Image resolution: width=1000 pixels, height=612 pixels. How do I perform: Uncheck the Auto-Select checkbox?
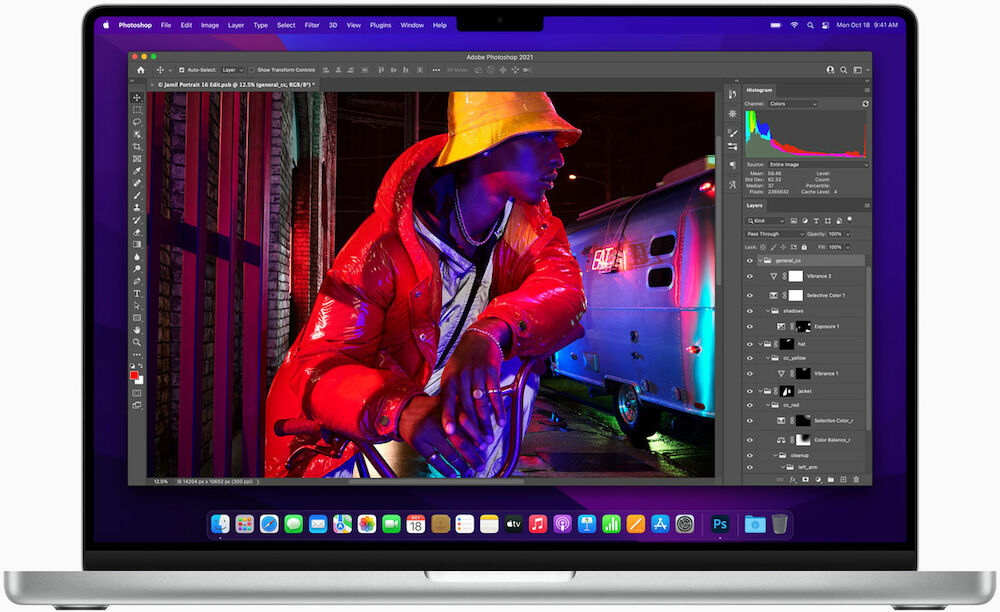[x=182, y=70]
